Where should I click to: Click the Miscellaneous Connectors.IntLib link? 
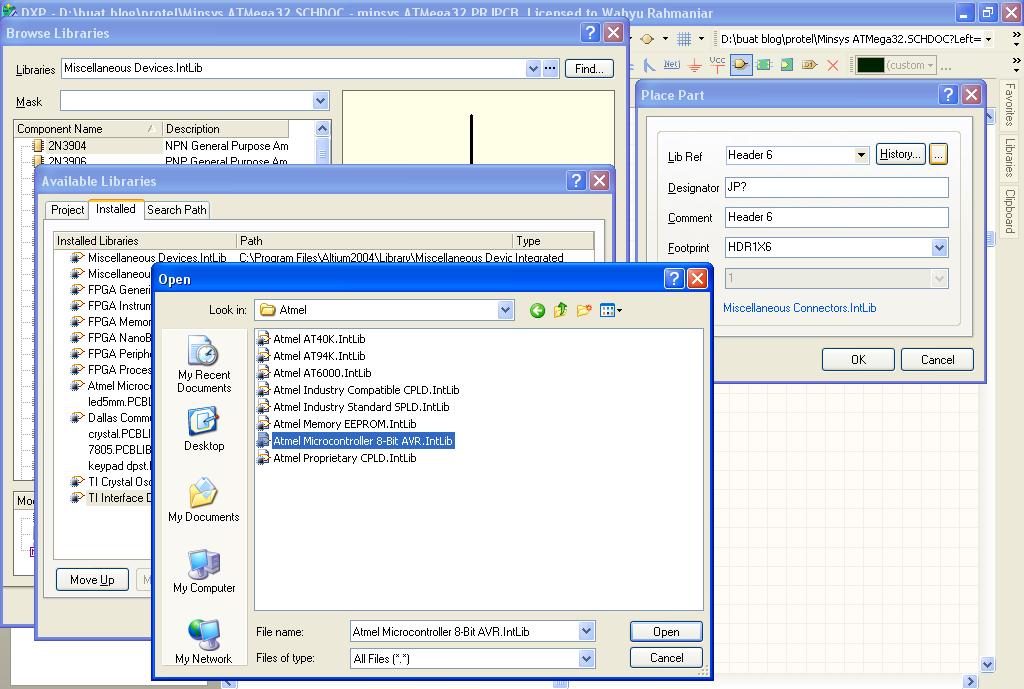point(799,308)
